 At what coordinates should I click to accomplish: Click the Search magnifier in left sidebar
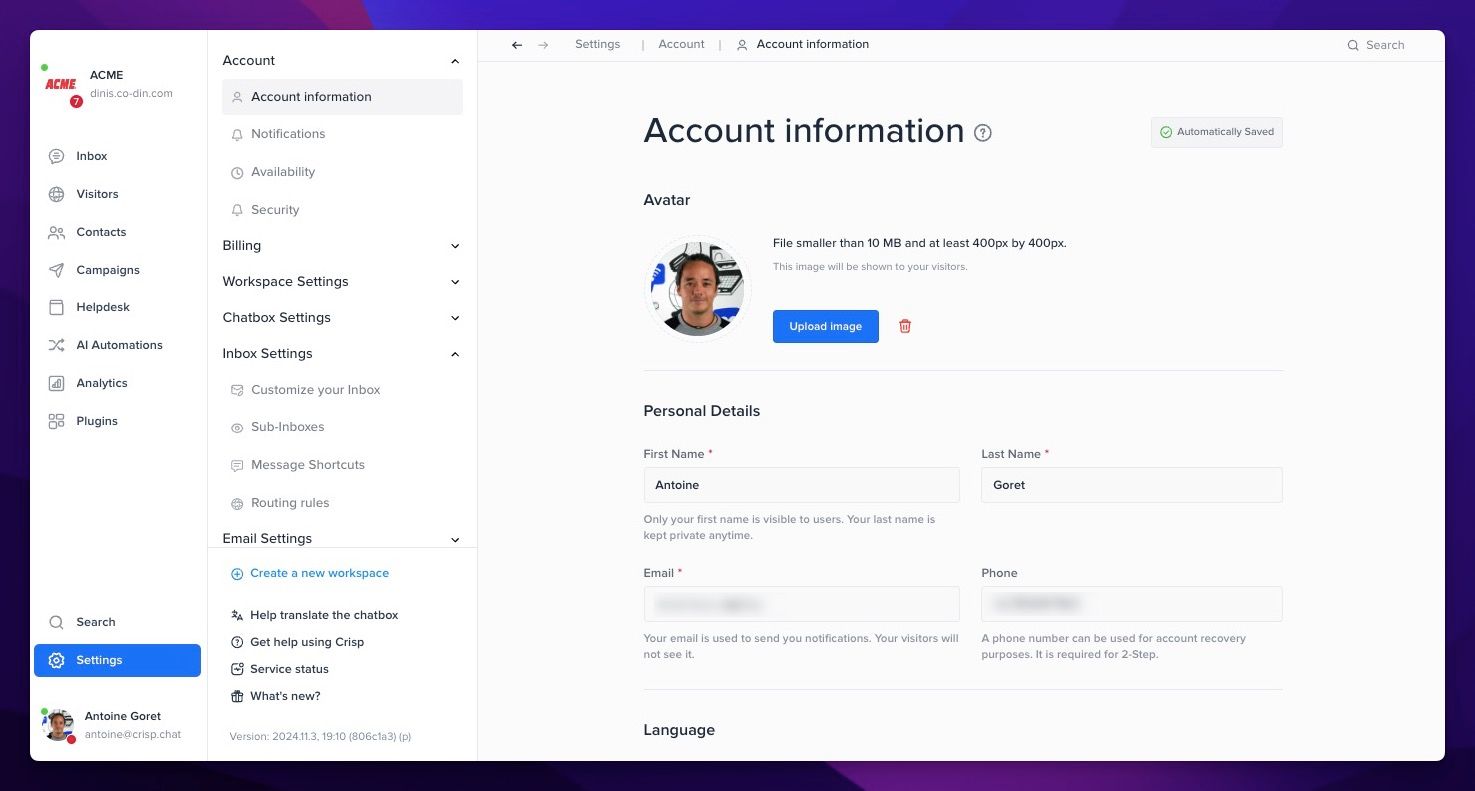57,622
